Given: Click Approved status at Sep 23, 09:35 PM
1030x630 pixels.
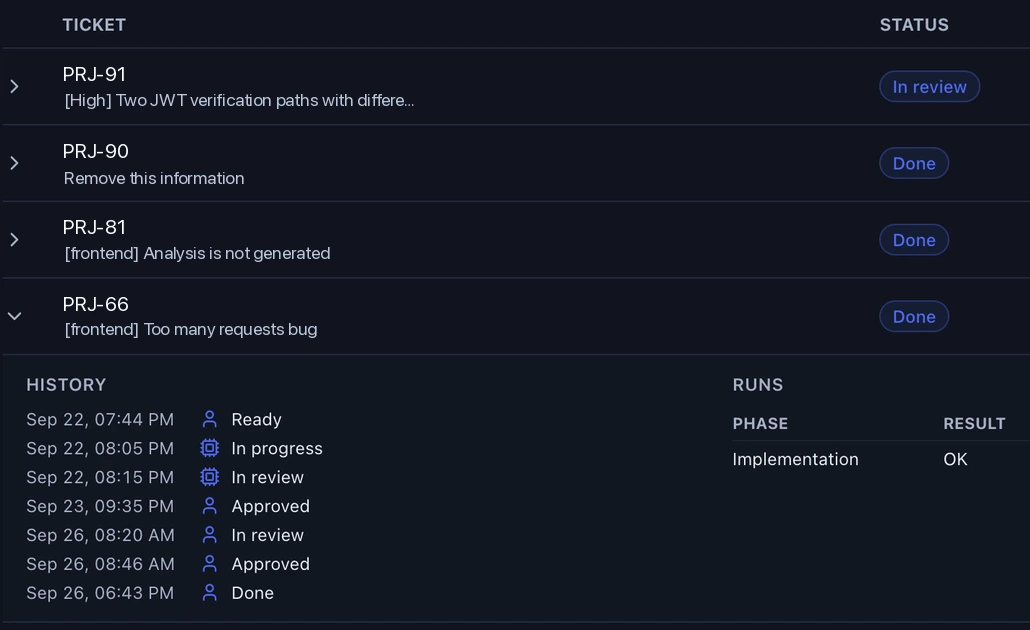Looking at the screenshot, I should 270,506.
